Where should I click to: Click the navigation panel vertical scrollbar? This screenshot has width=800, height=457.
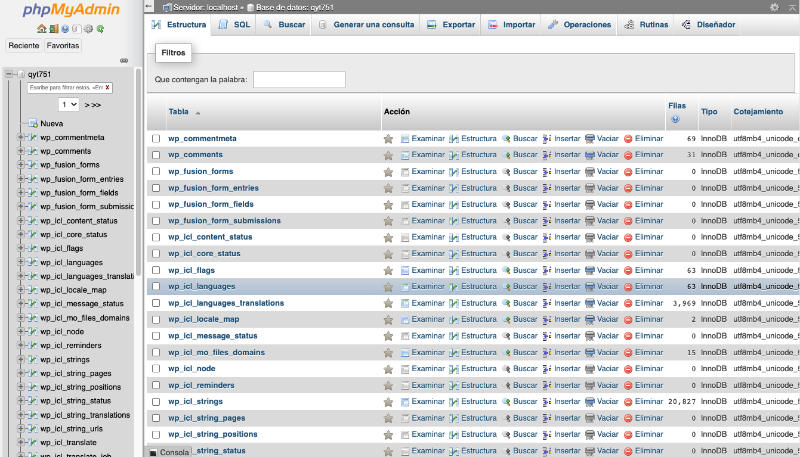[138, 171]
